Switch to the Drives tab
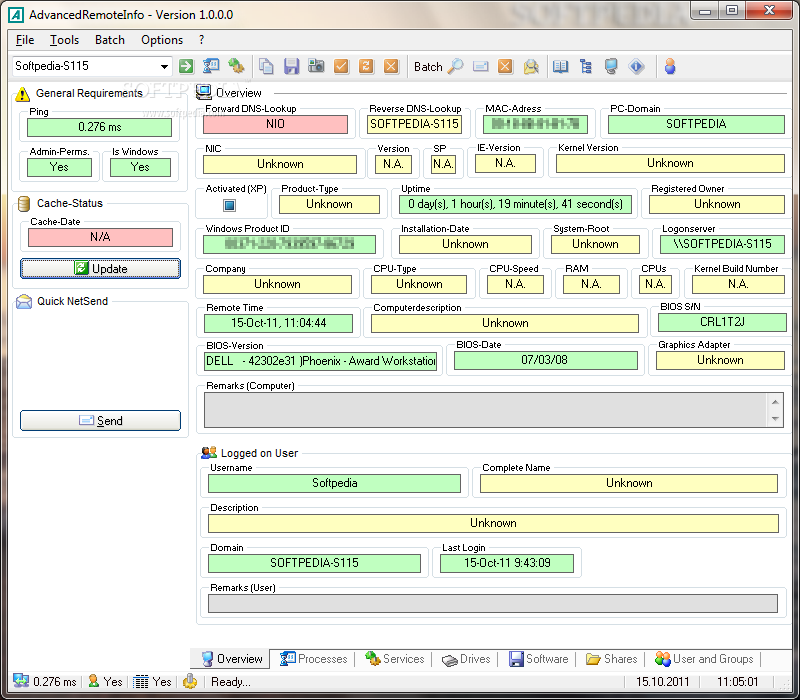 point(466,659)
